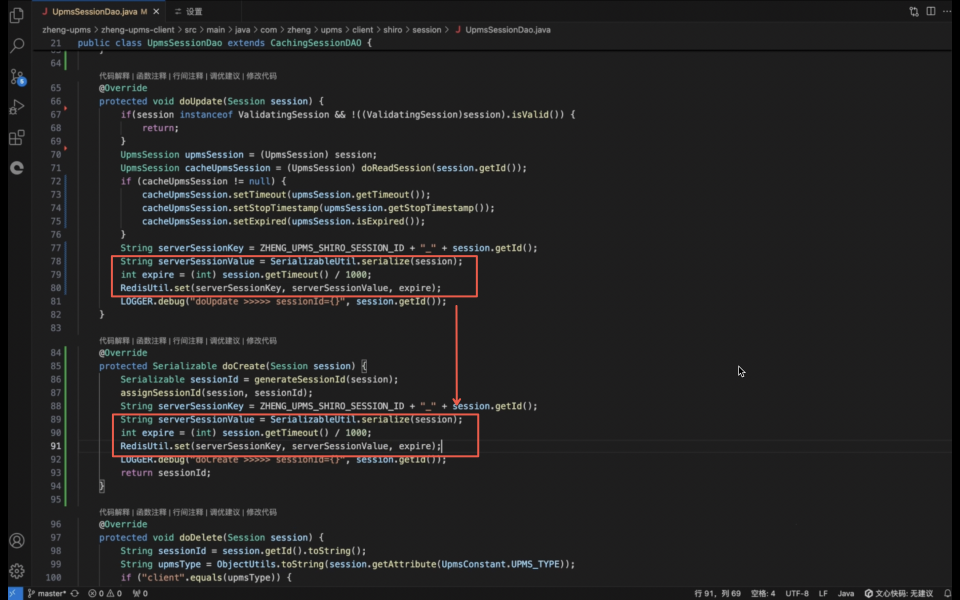Open the Source Control view

(17, 77)
